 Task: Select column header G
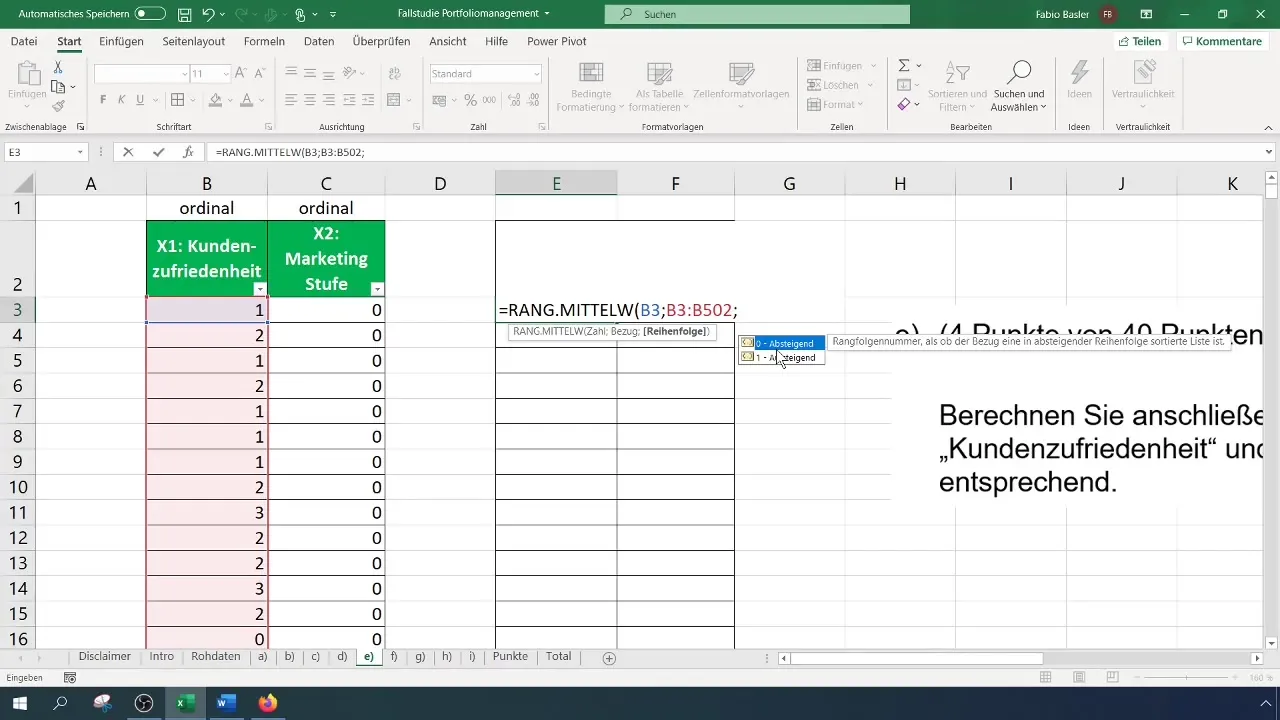coord(789,183)
